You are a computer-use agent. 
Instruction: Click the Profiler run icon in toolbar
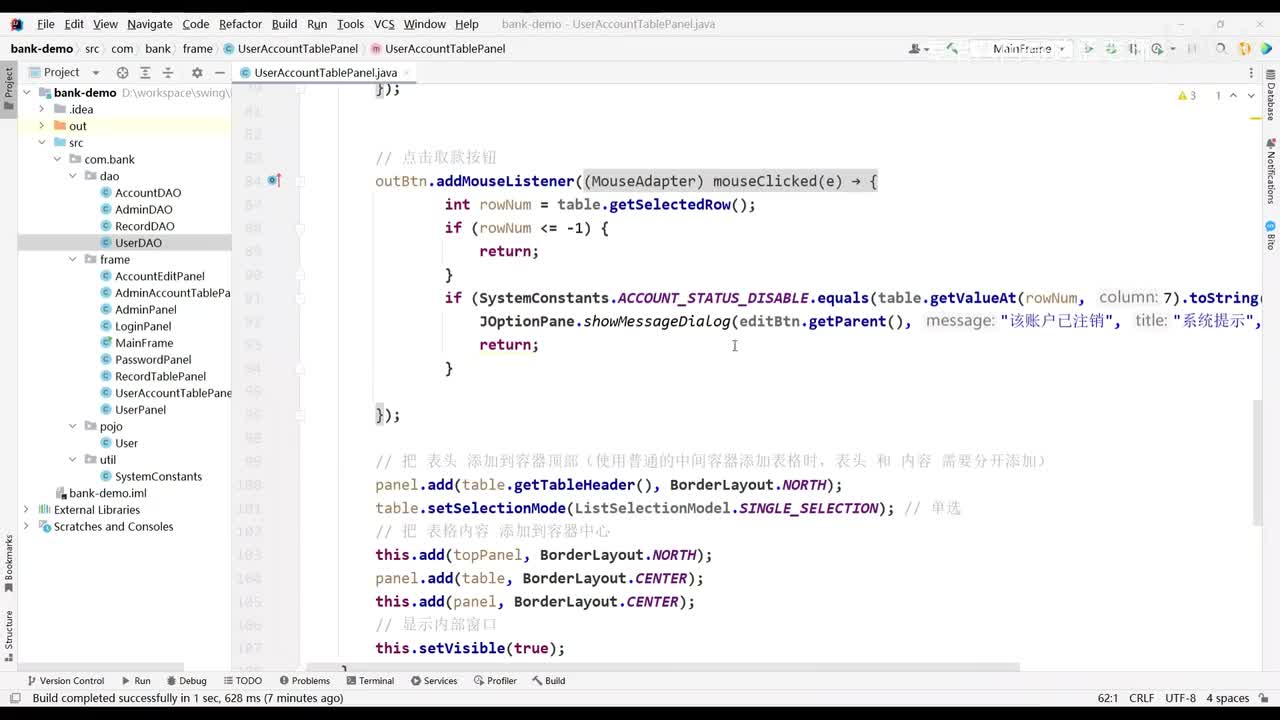1158,48
